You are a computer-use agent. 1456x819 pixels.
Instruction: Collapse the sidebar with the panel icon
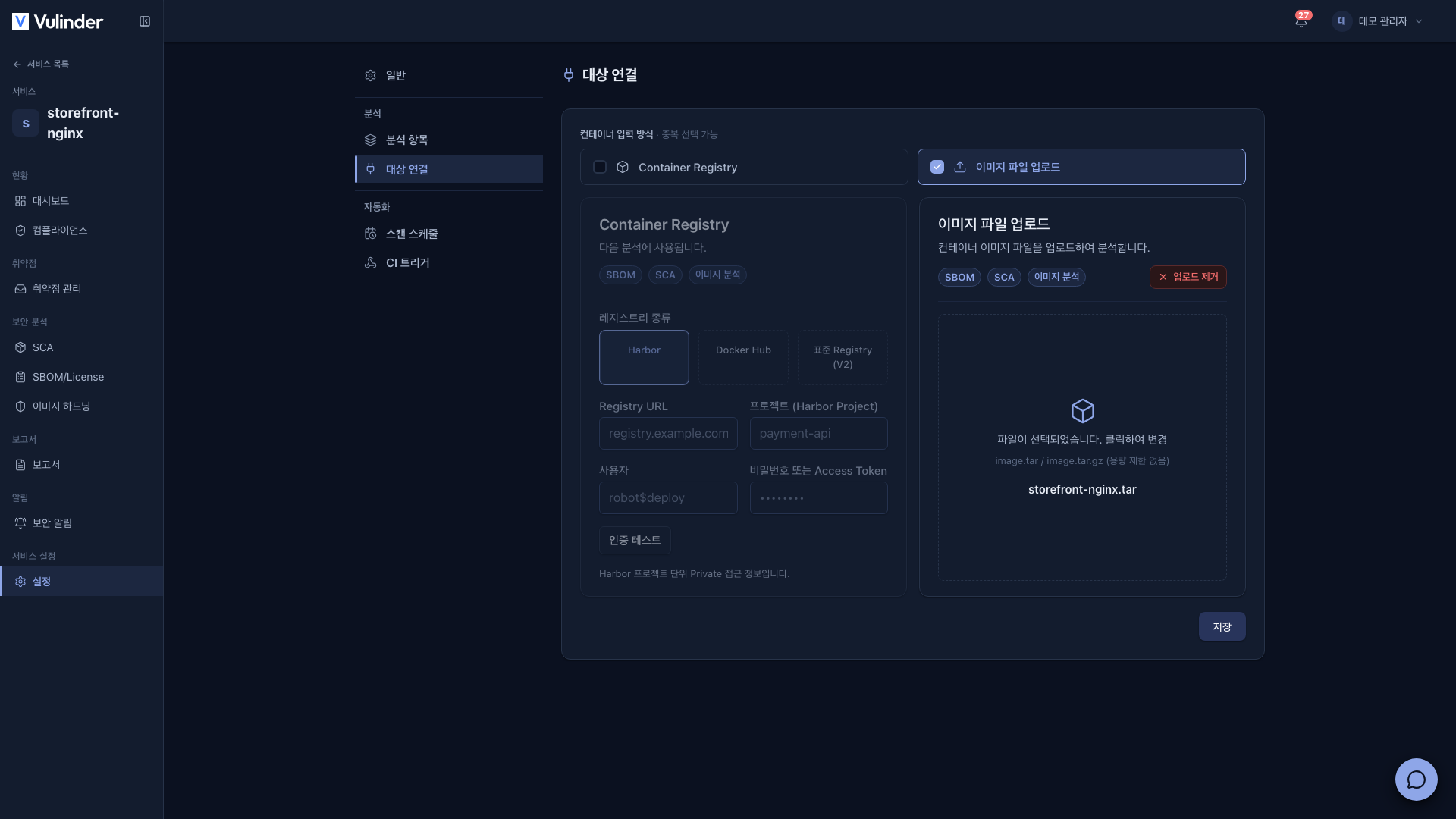point(145,21)
